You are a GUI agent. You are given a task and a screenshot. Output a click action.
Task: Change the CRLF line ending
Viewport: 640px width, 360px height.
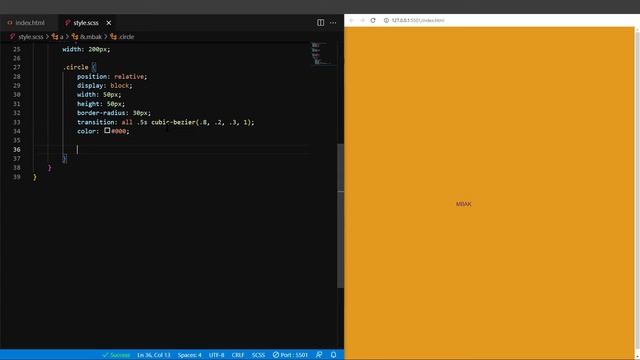coord(238,355)
